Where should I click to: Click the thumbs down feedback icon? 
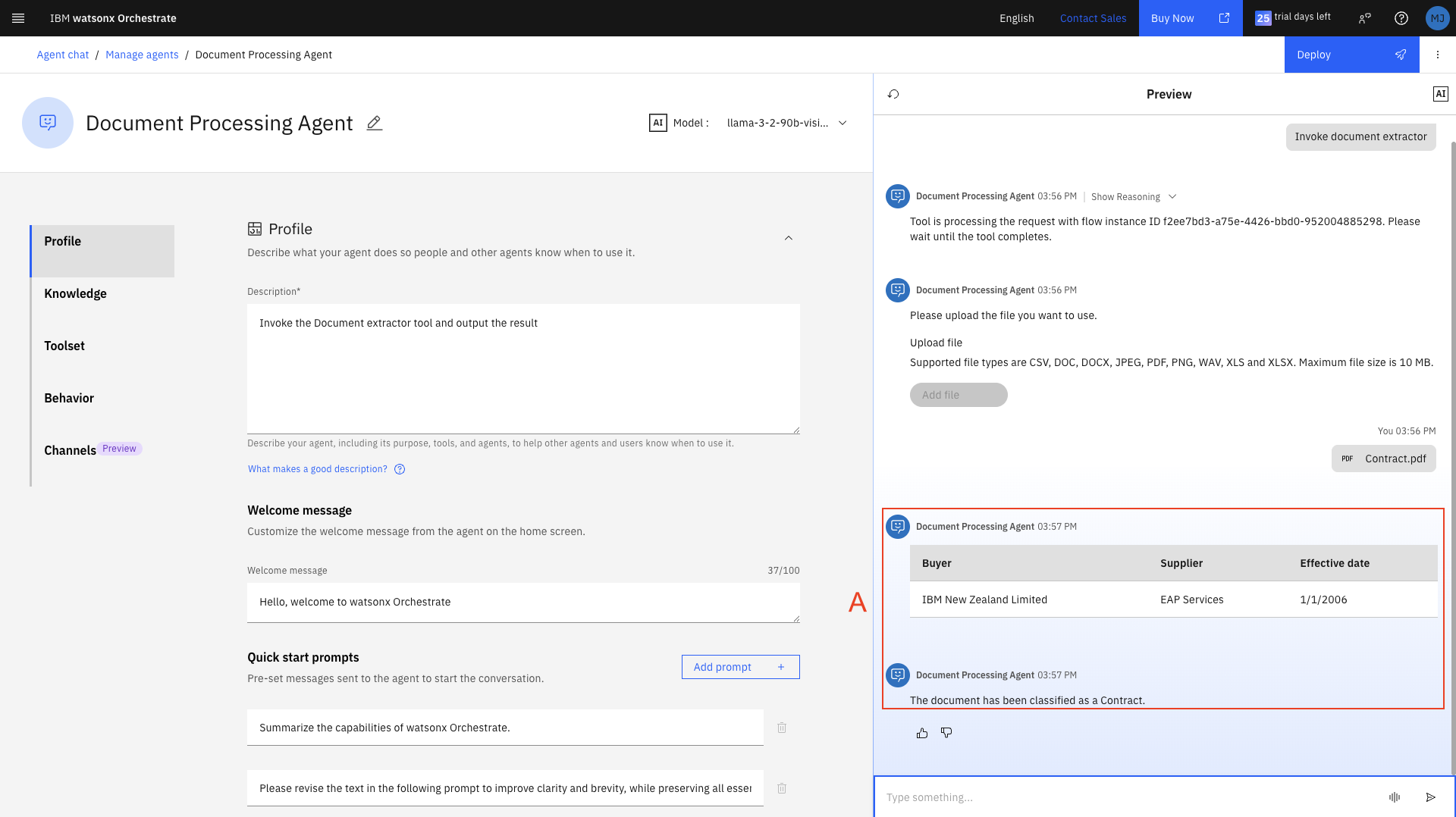[x=946, y=733]
